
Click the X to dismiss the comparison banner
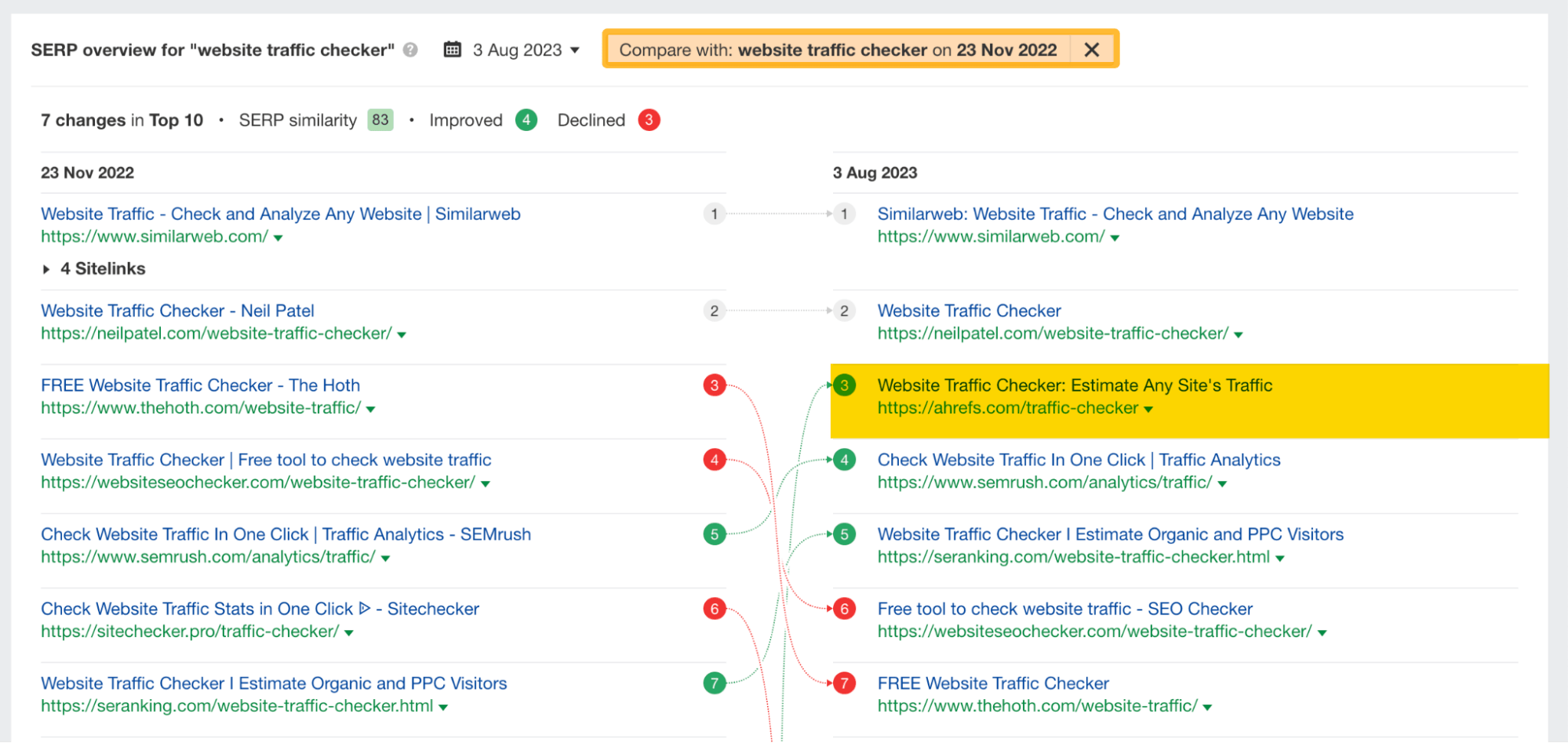(1092, 49)
